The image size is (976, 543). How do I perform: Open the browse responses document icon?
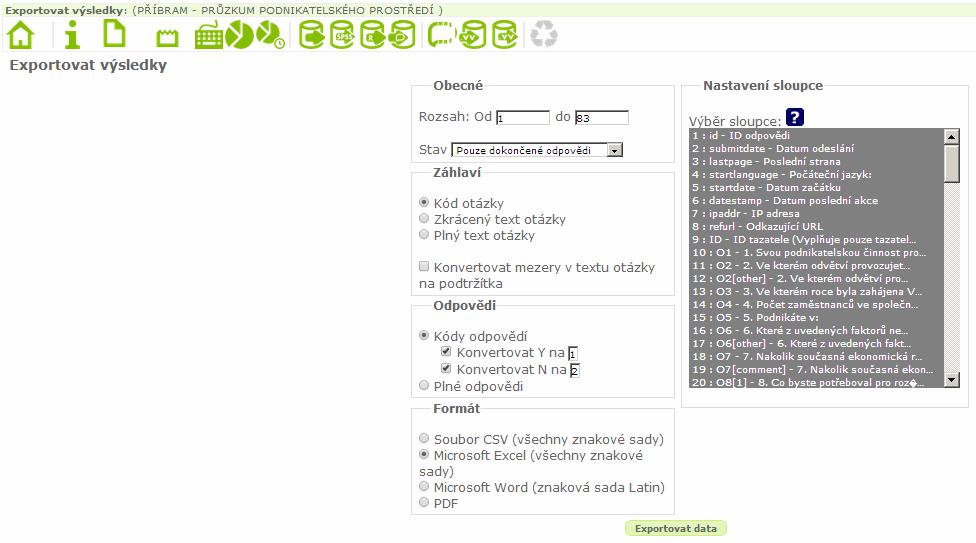coord(115,34)
